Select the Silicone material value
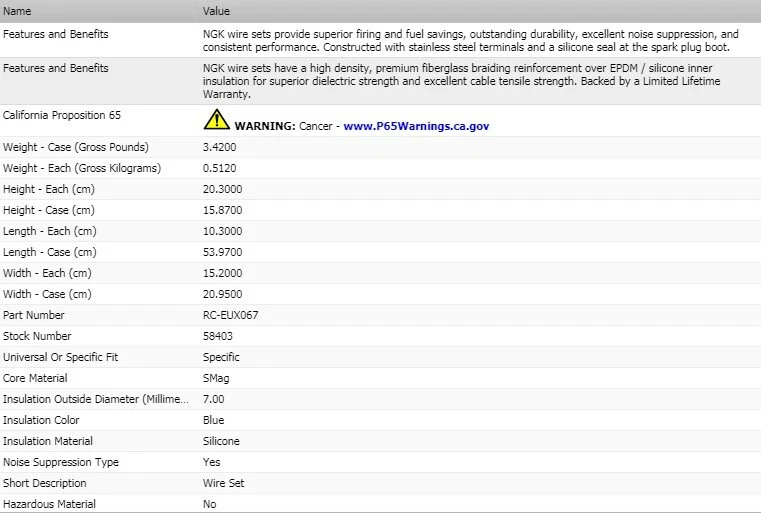The height and width of the screenshot is (513, 761). 221,441
